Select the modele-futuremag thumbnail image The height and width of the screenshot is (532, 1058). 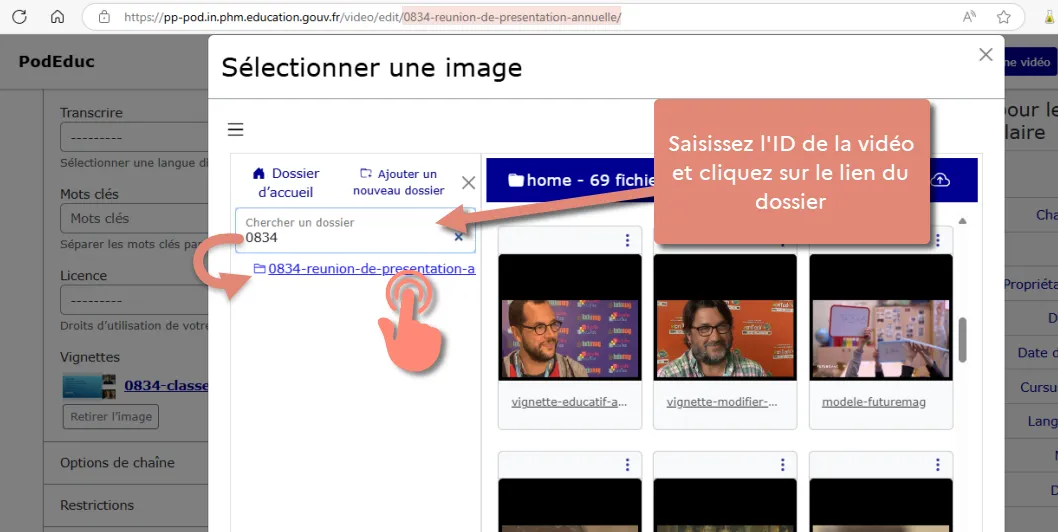point(881,317)
